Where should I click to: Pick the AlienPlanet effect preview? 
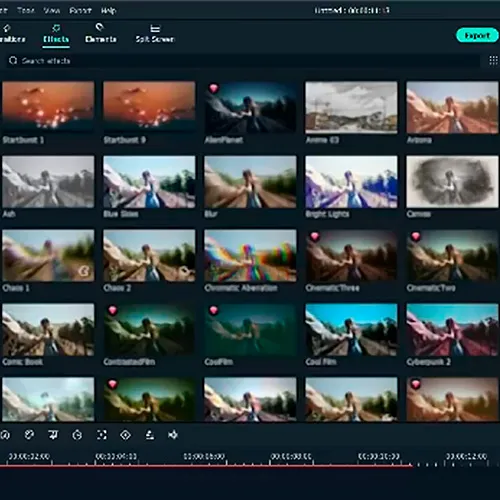pos(250,107)
